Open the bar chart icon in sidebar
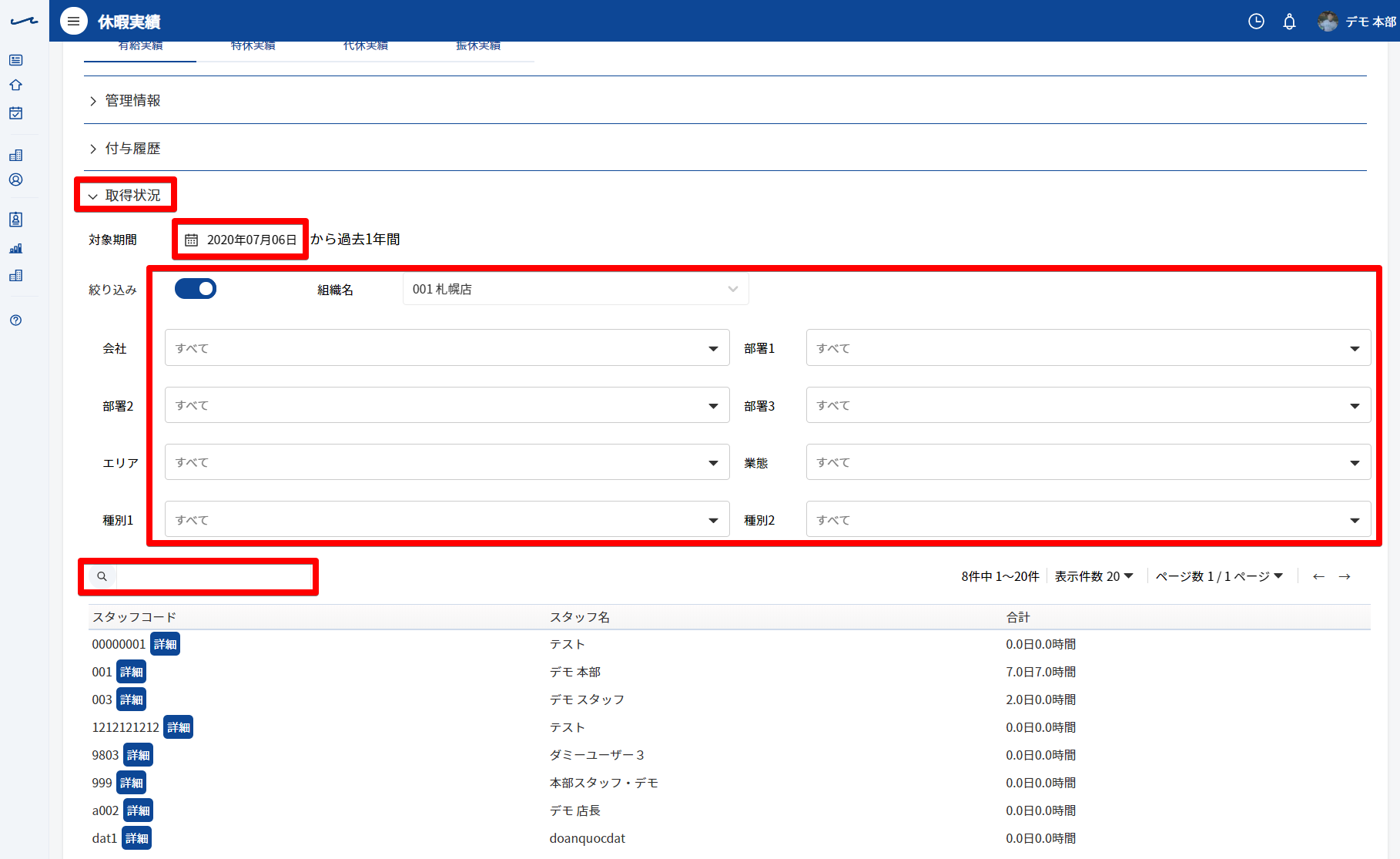1400x859 pixels. pyautogui.click(x=15, y=248)
